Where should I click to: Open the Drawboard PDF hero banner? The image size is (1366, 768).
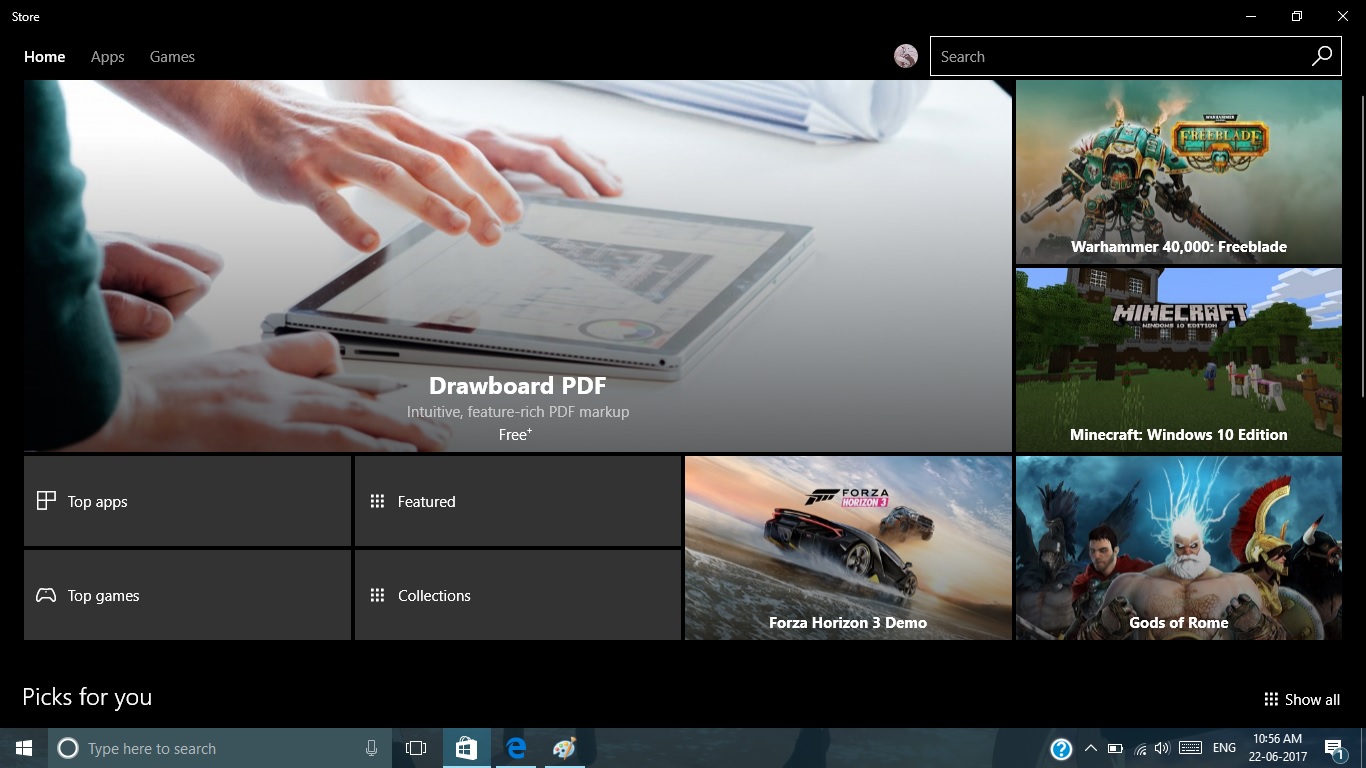pos(518,266)
